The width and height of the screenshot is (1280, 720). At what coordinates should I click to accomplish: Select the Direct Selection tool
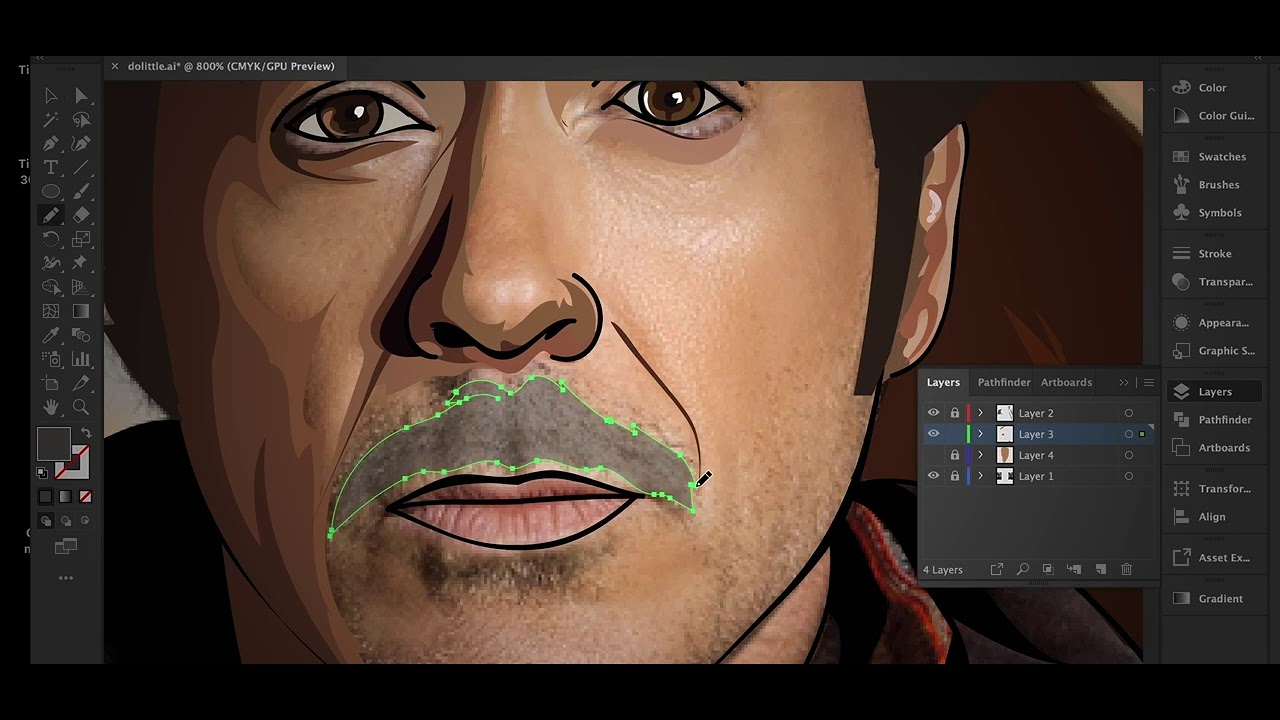(x=81, y=95)
